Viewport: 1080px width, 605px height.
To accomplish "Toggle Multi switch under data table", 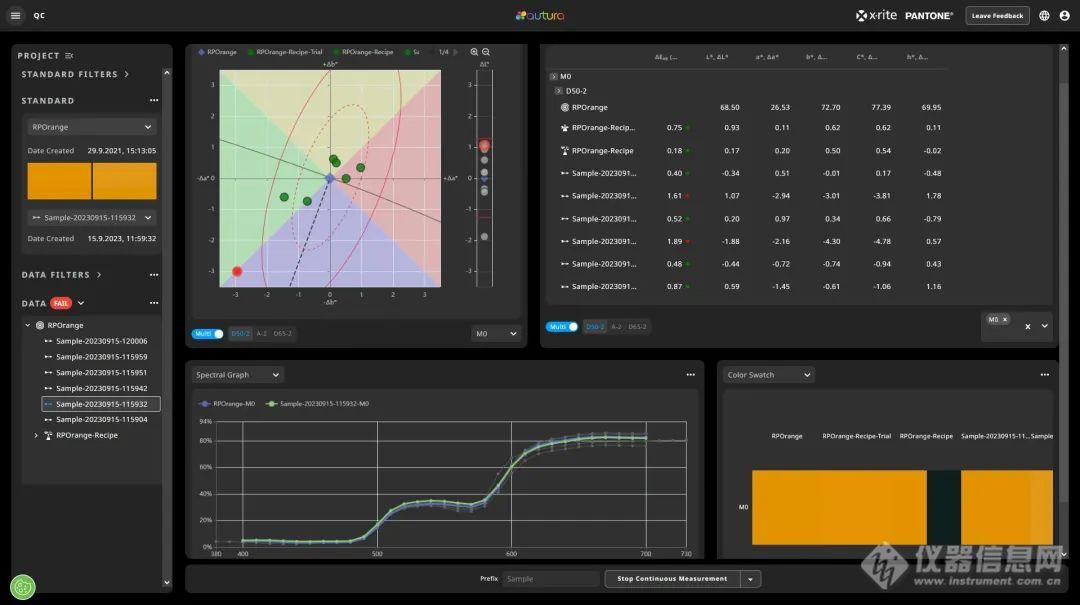I will pos(562,327).
